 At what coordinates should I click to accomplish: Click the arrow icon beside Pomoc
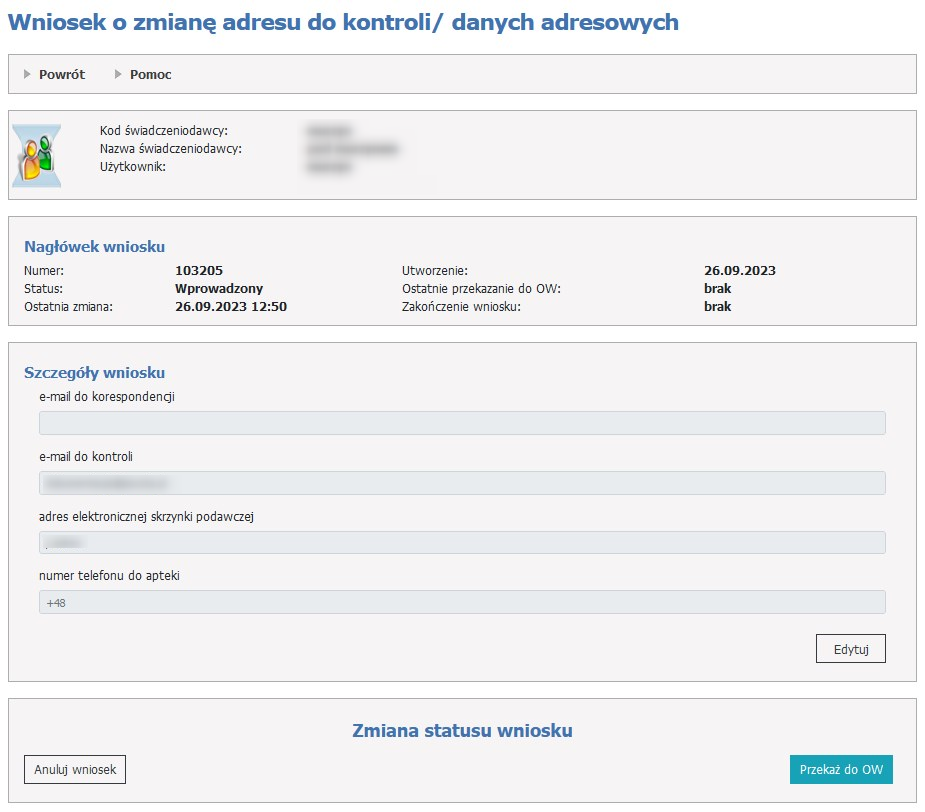click(118, 74)
